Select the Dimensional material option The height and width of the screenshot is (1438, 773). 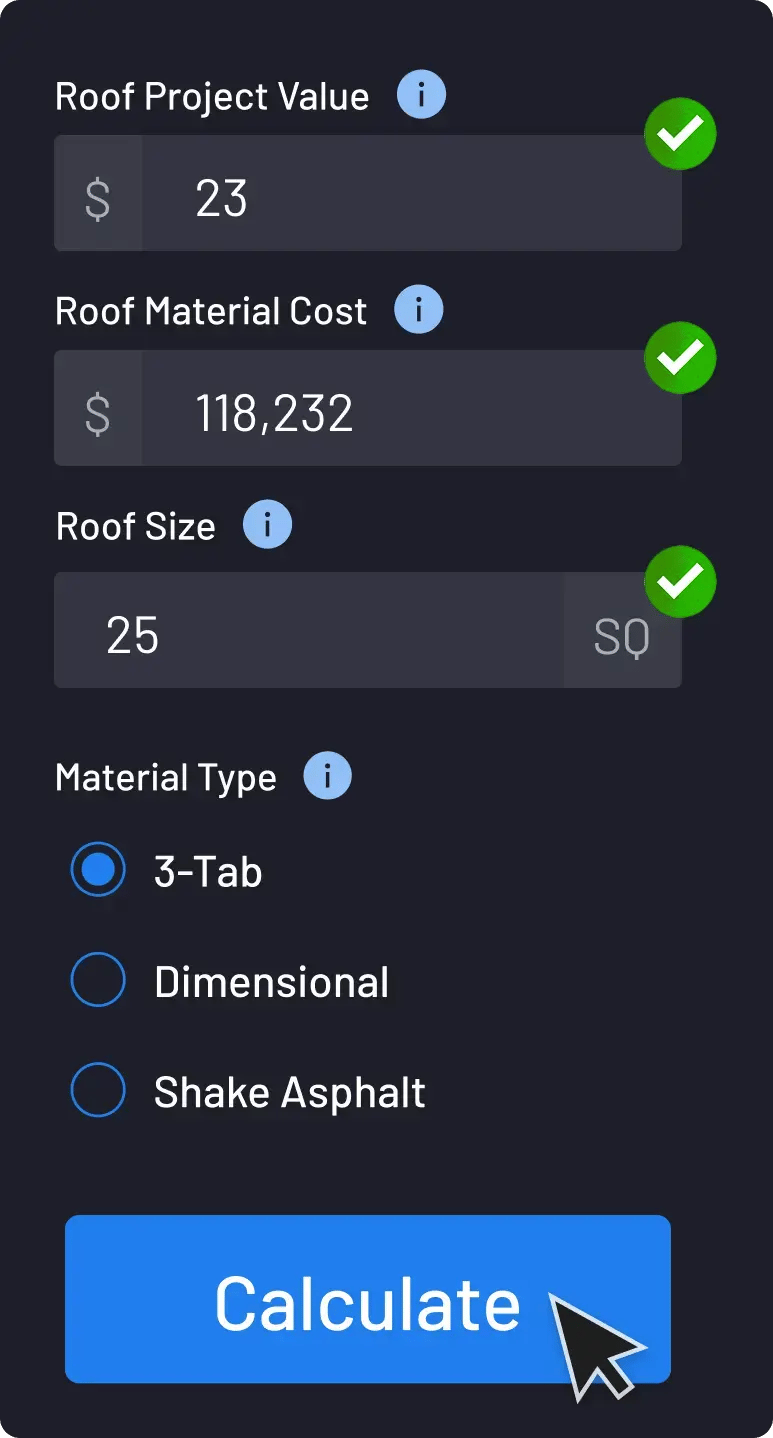pos(98,980)
